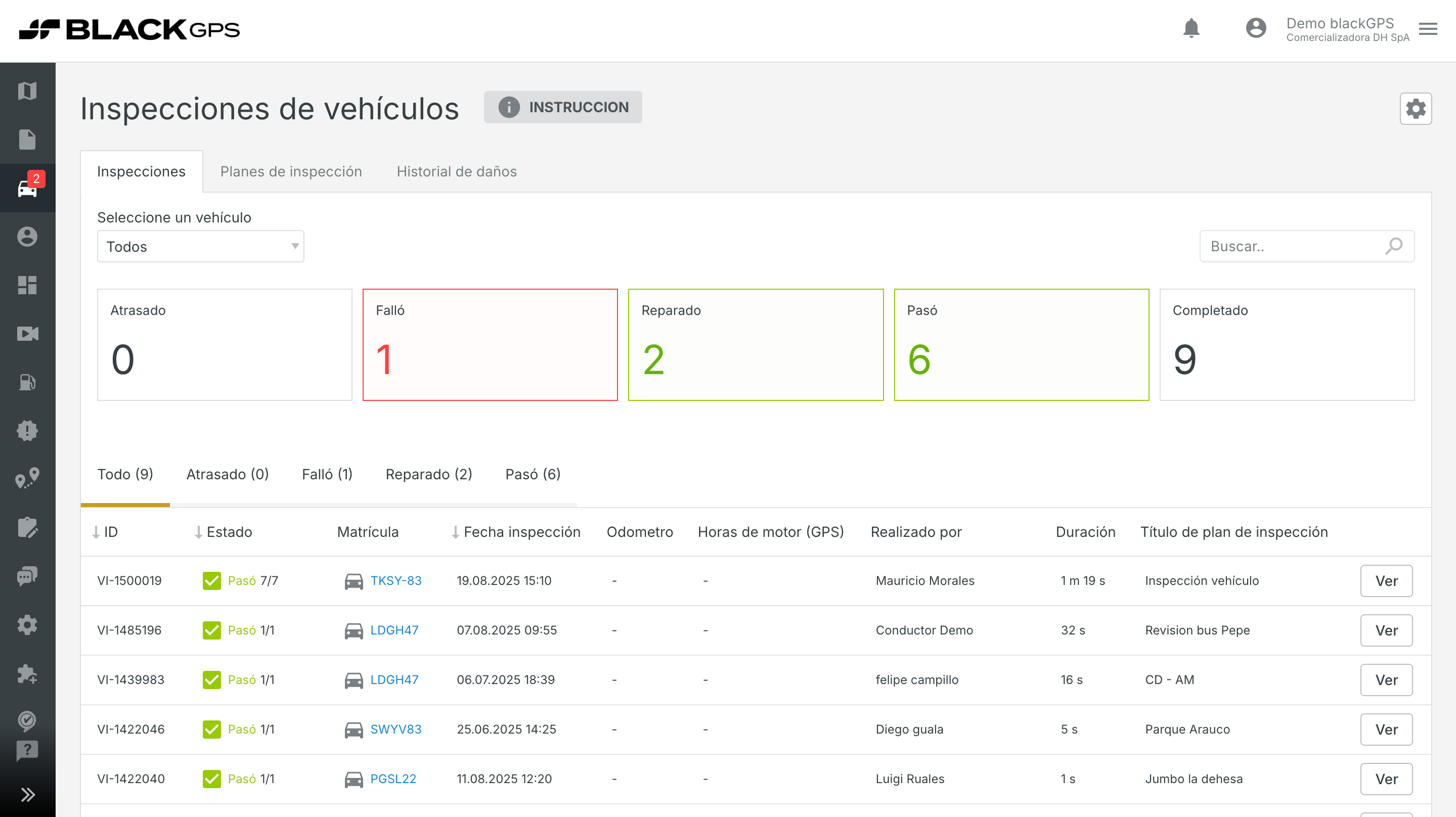Image resolution: width=1456 pixels, height=817 pixels.
Task: Select Pasó (6) filter tab
Action: (x=533, y=474)
